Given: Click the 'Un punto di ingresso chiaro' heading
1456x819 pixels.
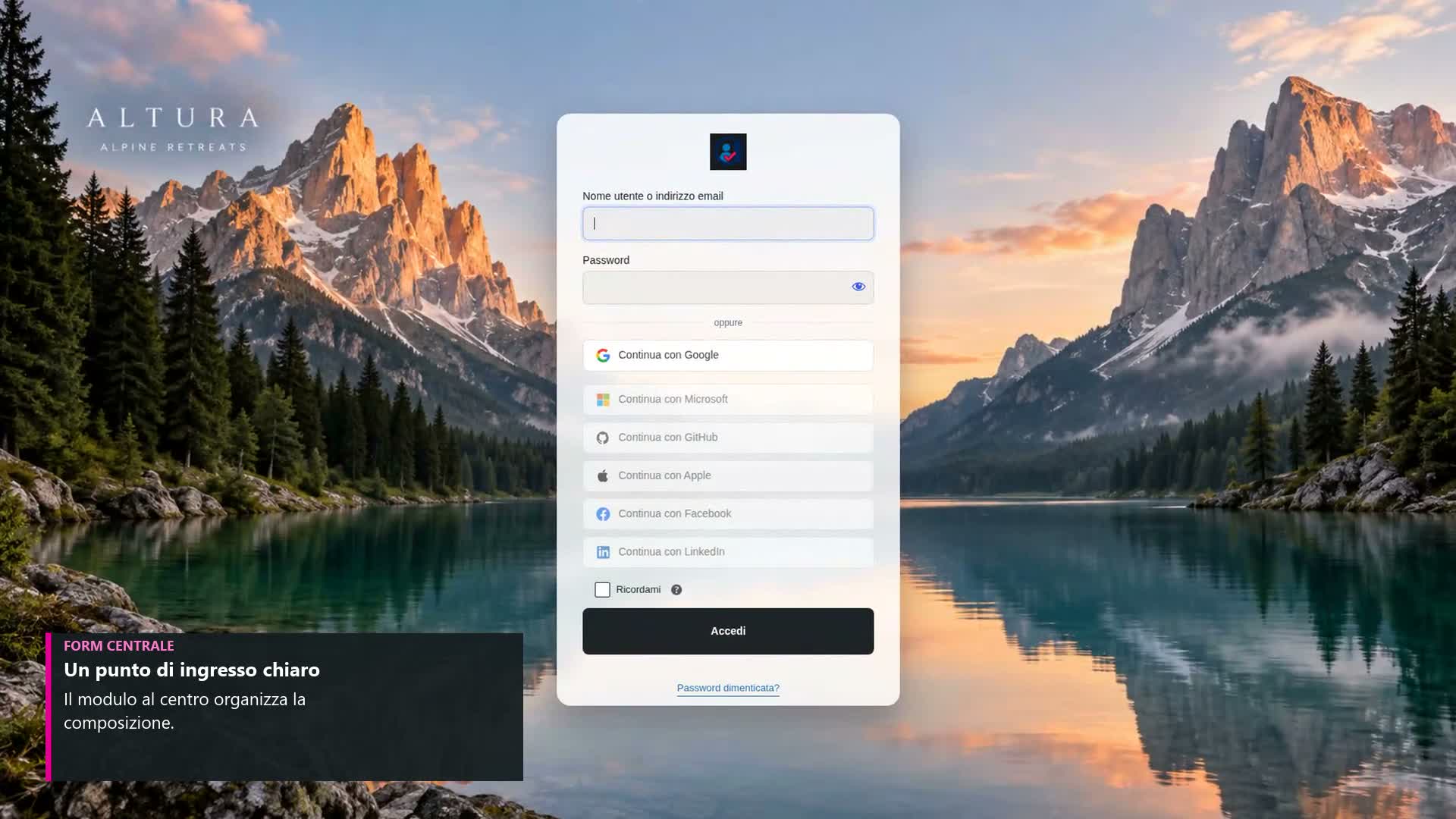Looking at the screenshot, I should tap(192, 670).
